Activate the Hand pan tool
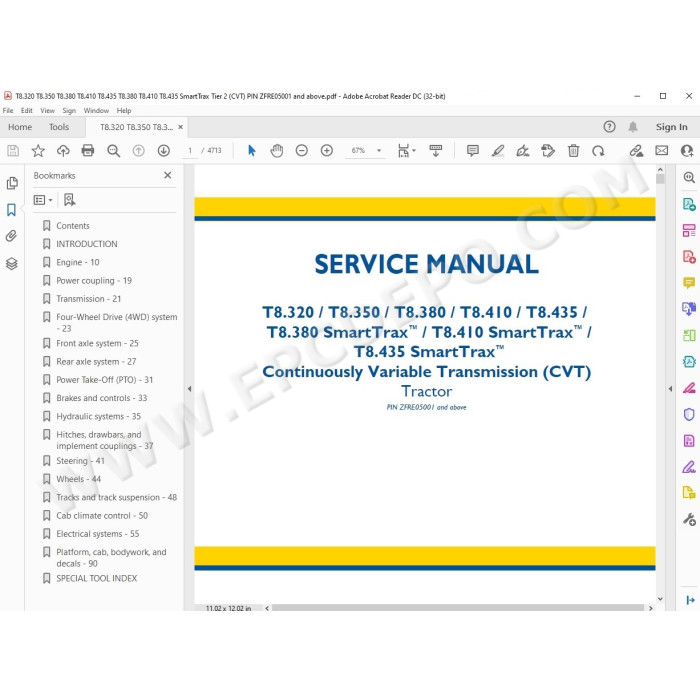The image size is (700, 700). 277,151
